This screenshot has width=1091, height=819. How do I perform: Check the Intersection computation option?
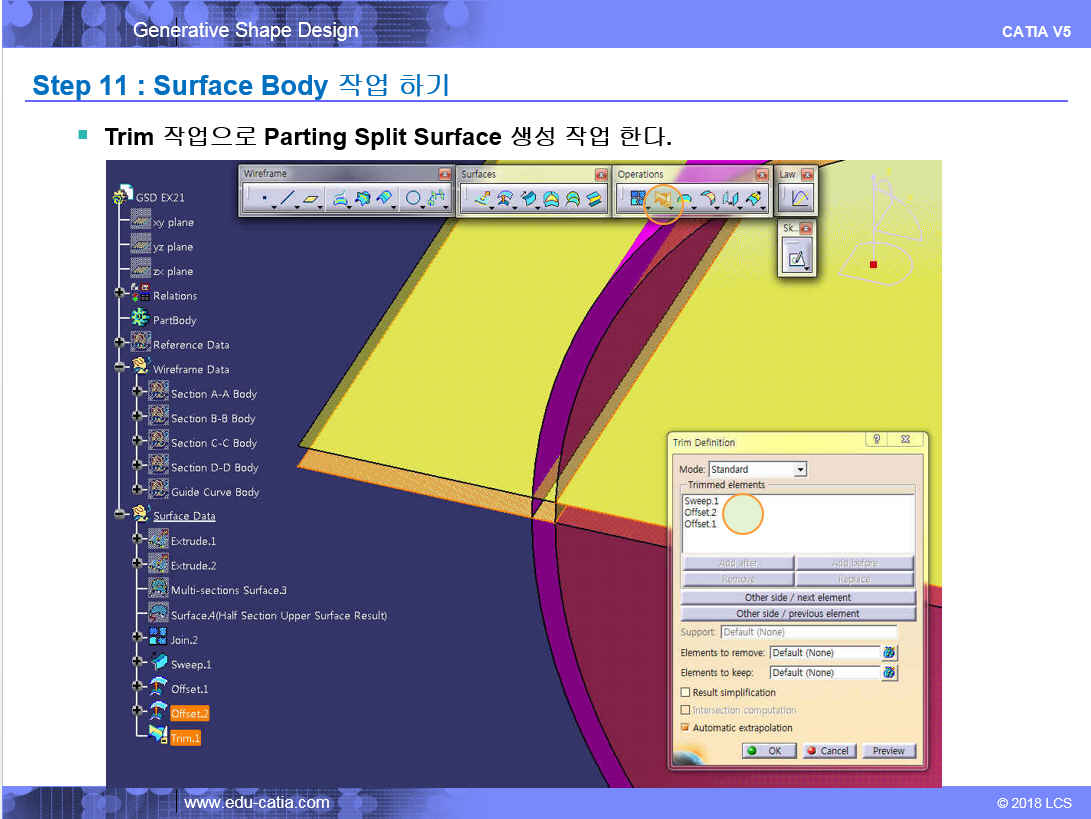tap(685, 710)
